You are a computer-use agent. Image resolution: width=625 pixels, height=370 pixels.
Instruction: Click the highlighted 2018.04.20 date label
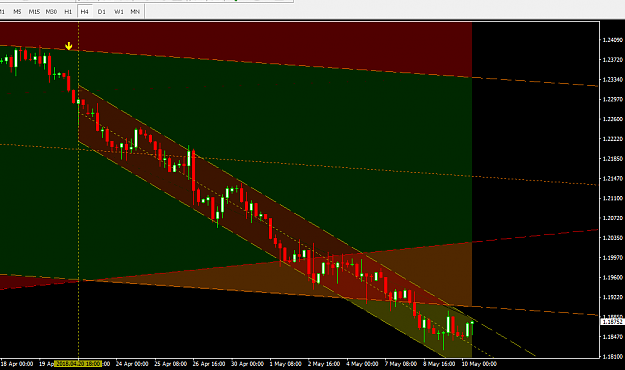(x=78, y=364)
